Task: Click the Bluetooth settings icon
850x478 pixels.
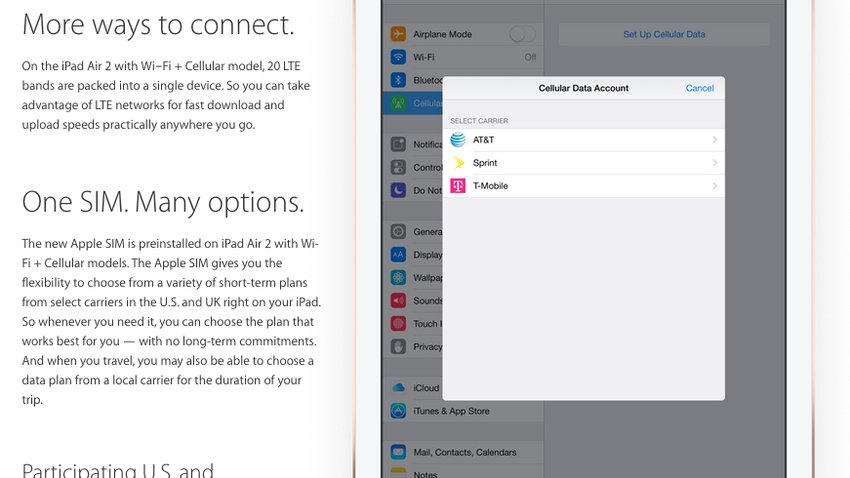Action: pos(398,80)
